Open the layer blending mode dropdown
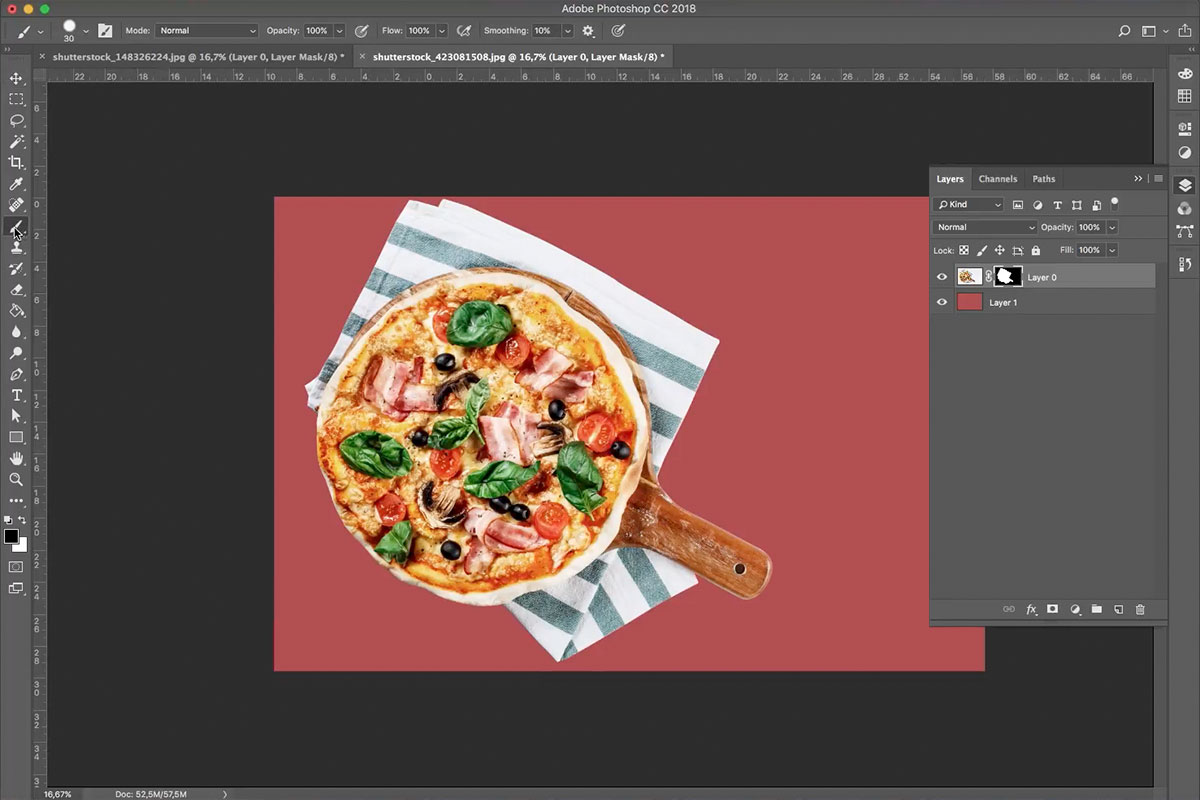Screen dimensions: 1200x800 pos(983,227)
